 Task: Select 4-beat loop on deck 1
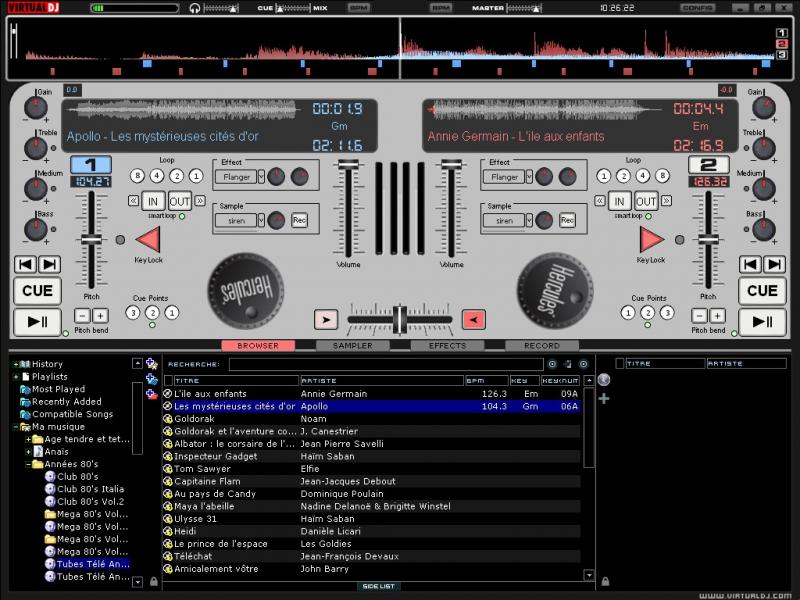click(x=157, y=176)
